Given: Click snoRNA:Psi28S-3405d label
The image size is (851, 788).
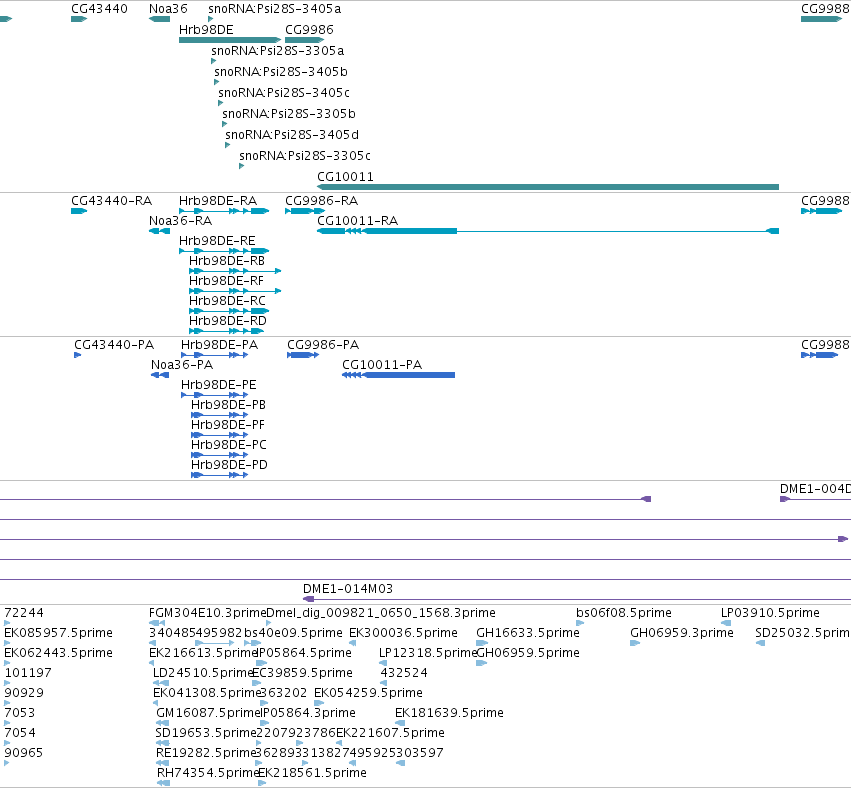Looking at the screenshot, I should click(x=292, y=135).
